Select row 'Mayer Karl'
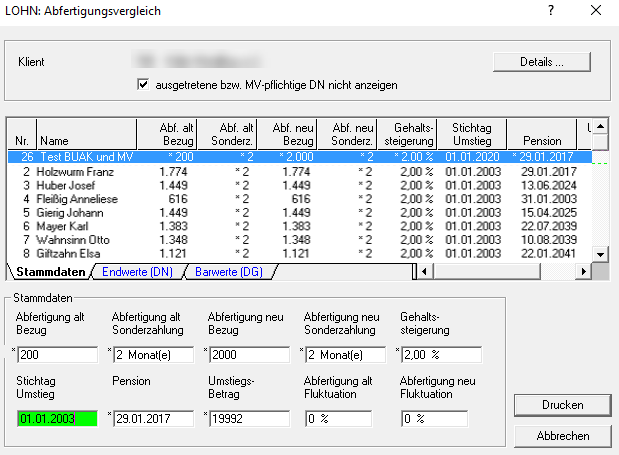619x455 pixels. pos(300,226)
